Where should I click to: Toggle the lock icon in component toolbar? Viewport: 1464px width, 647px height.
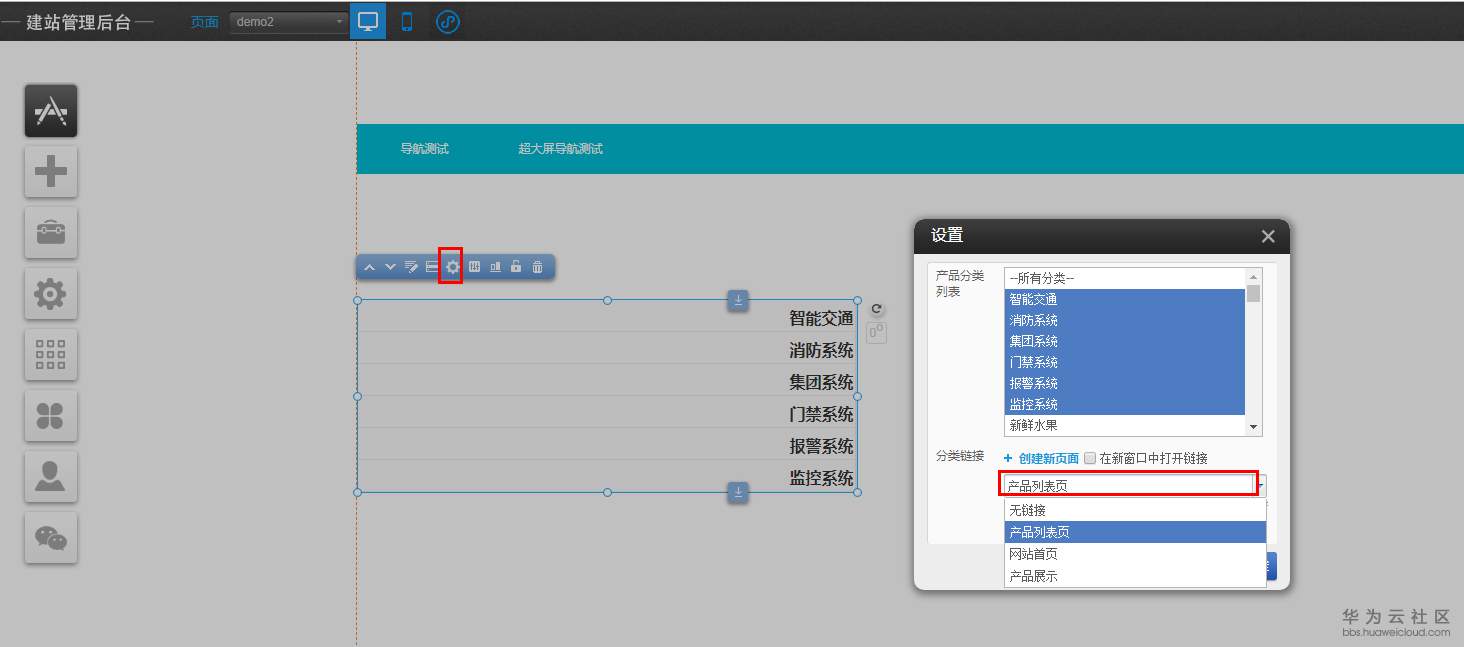pyautogui.click(x=516, y=267)
